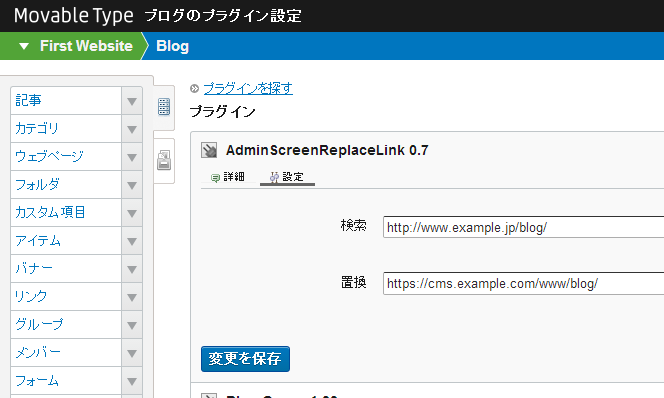Click the 置換 field label
Viewport: 664px width, 398px height.
354,282
